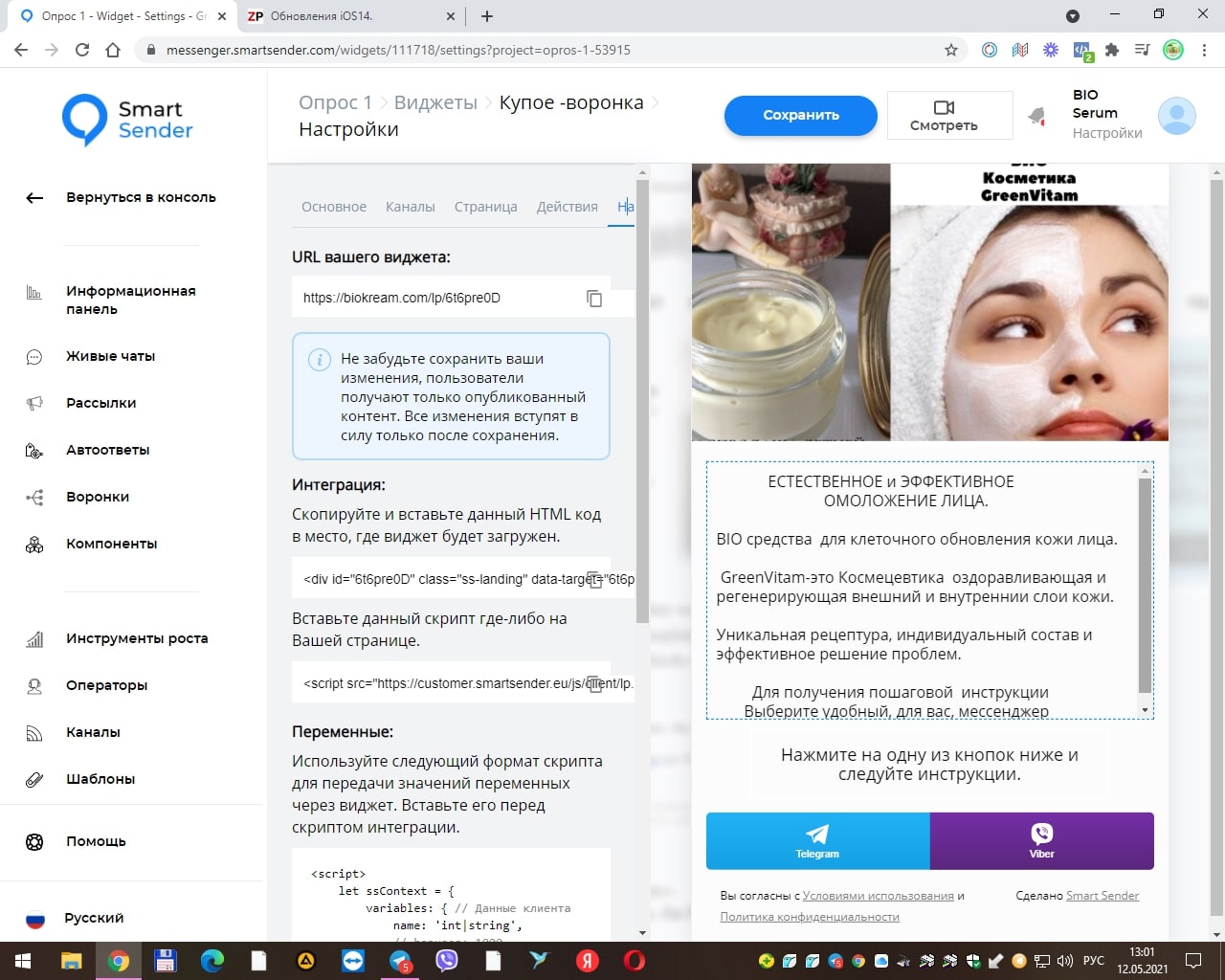Switch to the Действия tab

click(x=567, y=207)
